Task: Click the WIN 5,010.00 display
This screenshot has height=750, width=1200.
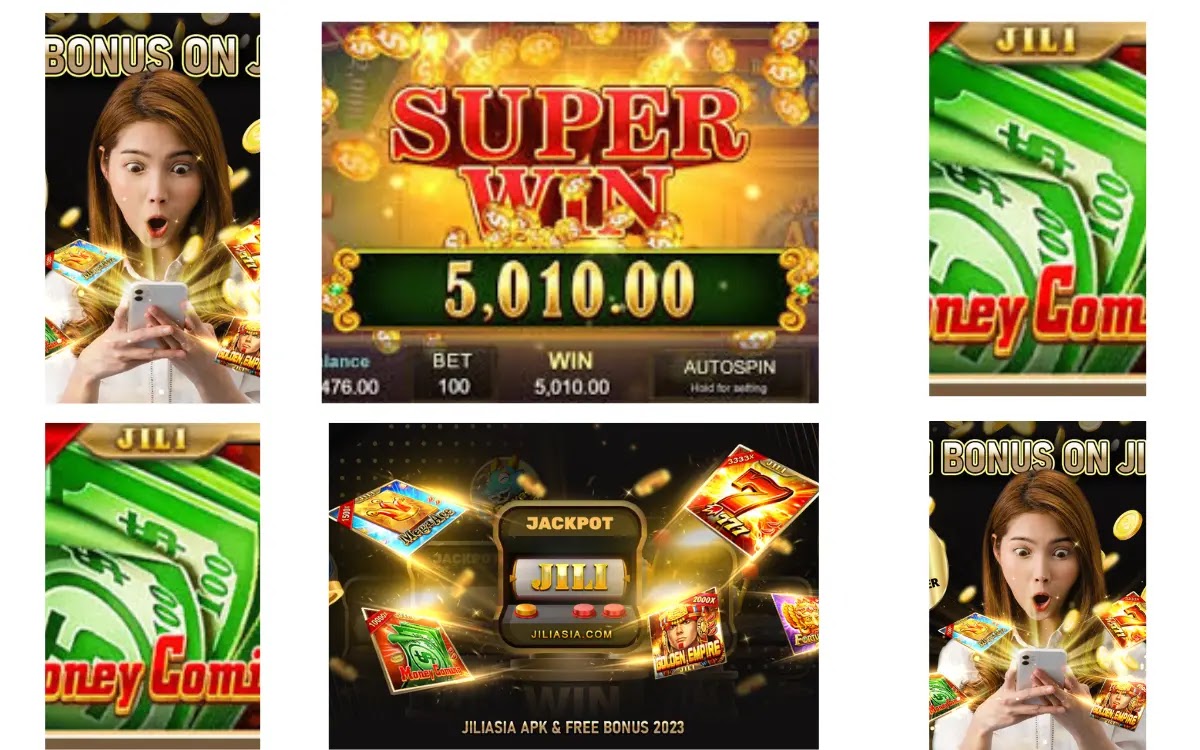Action: coord(571,373)
